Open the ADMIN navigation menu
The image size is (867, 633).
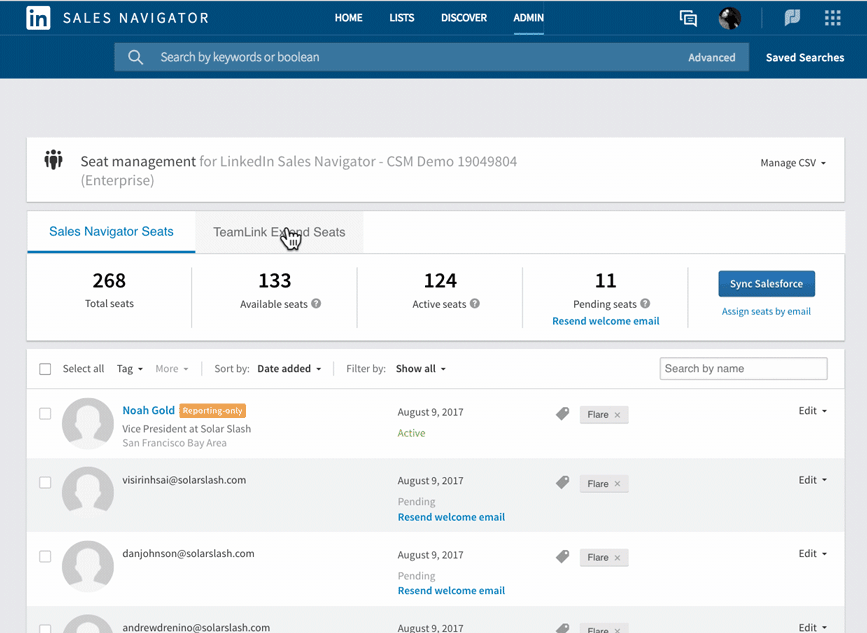tap(528, 17)
